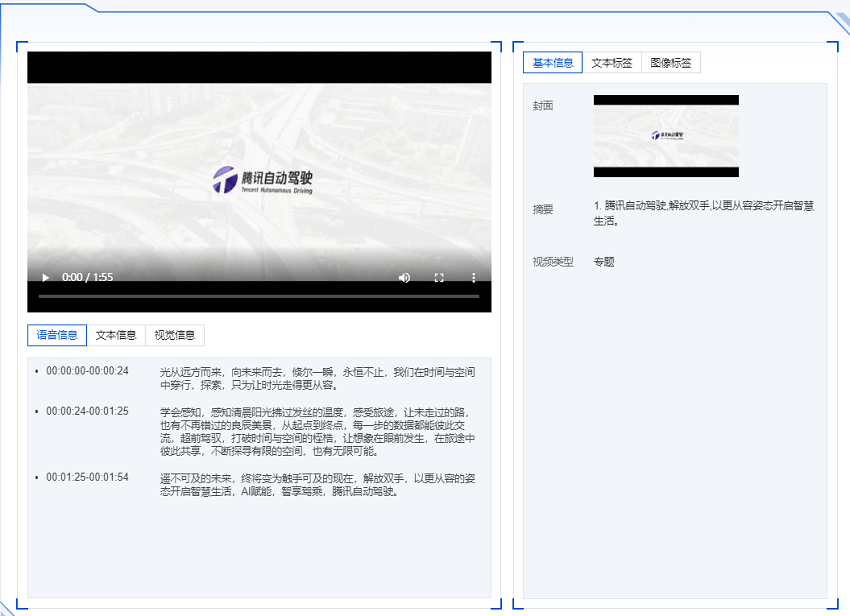
Task: Click the 封面 label
Action: [543, 106]
